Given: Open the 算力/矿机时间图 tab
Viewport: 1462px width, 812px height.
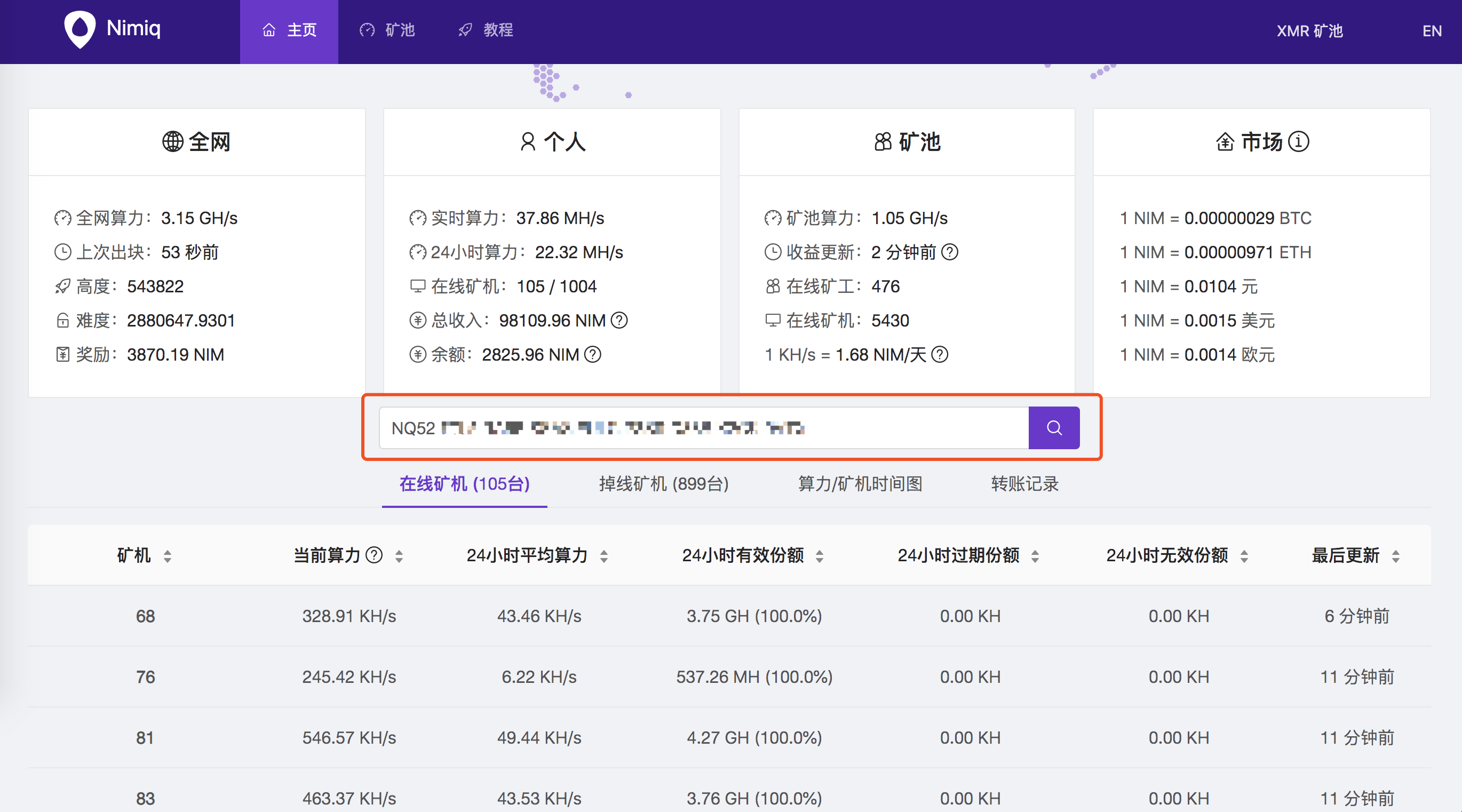Looking at the screenshot, I should point(860,484).
